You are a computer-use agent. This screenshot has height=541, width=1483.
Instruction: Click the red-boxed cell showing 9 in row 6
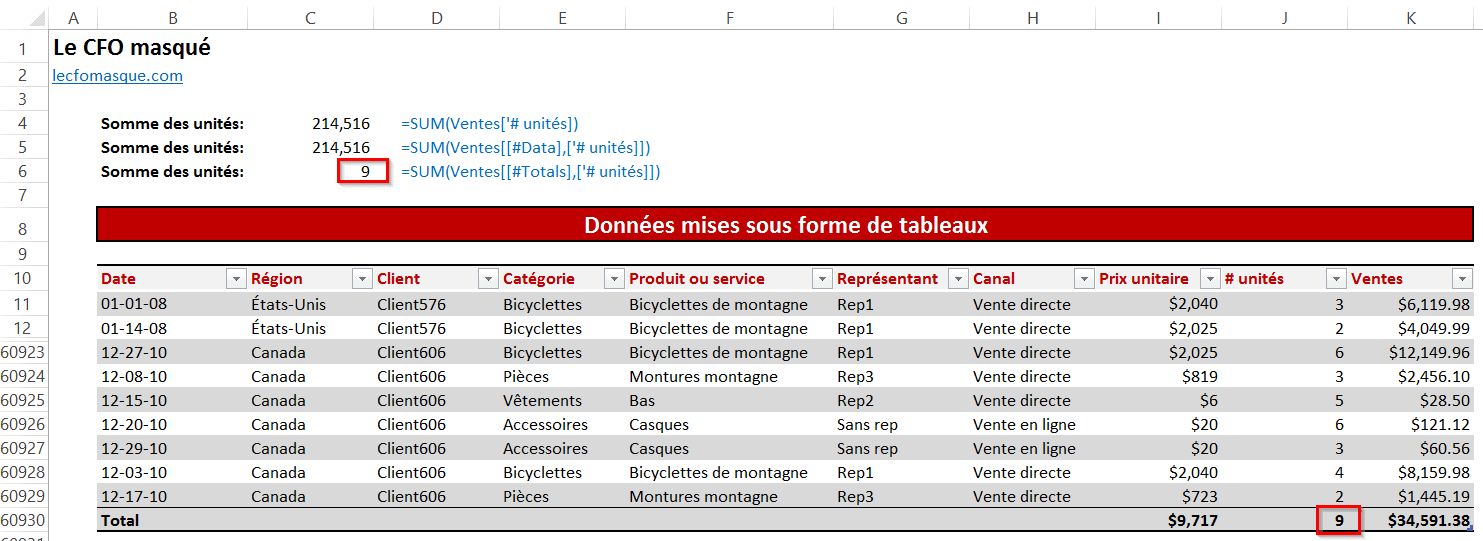coord(362,172)
